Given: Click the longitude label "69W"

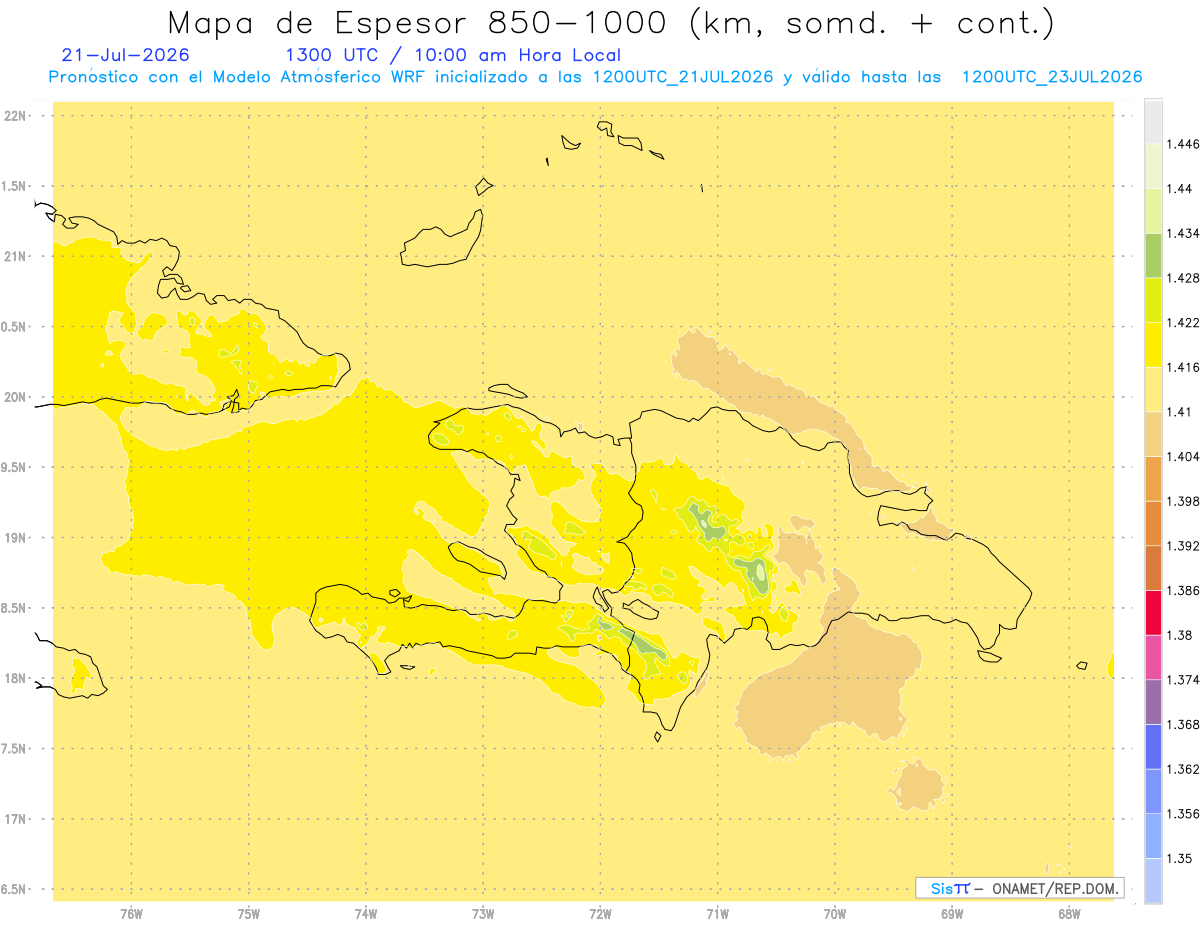Looking at the screenshot, I should coord(952,913).
